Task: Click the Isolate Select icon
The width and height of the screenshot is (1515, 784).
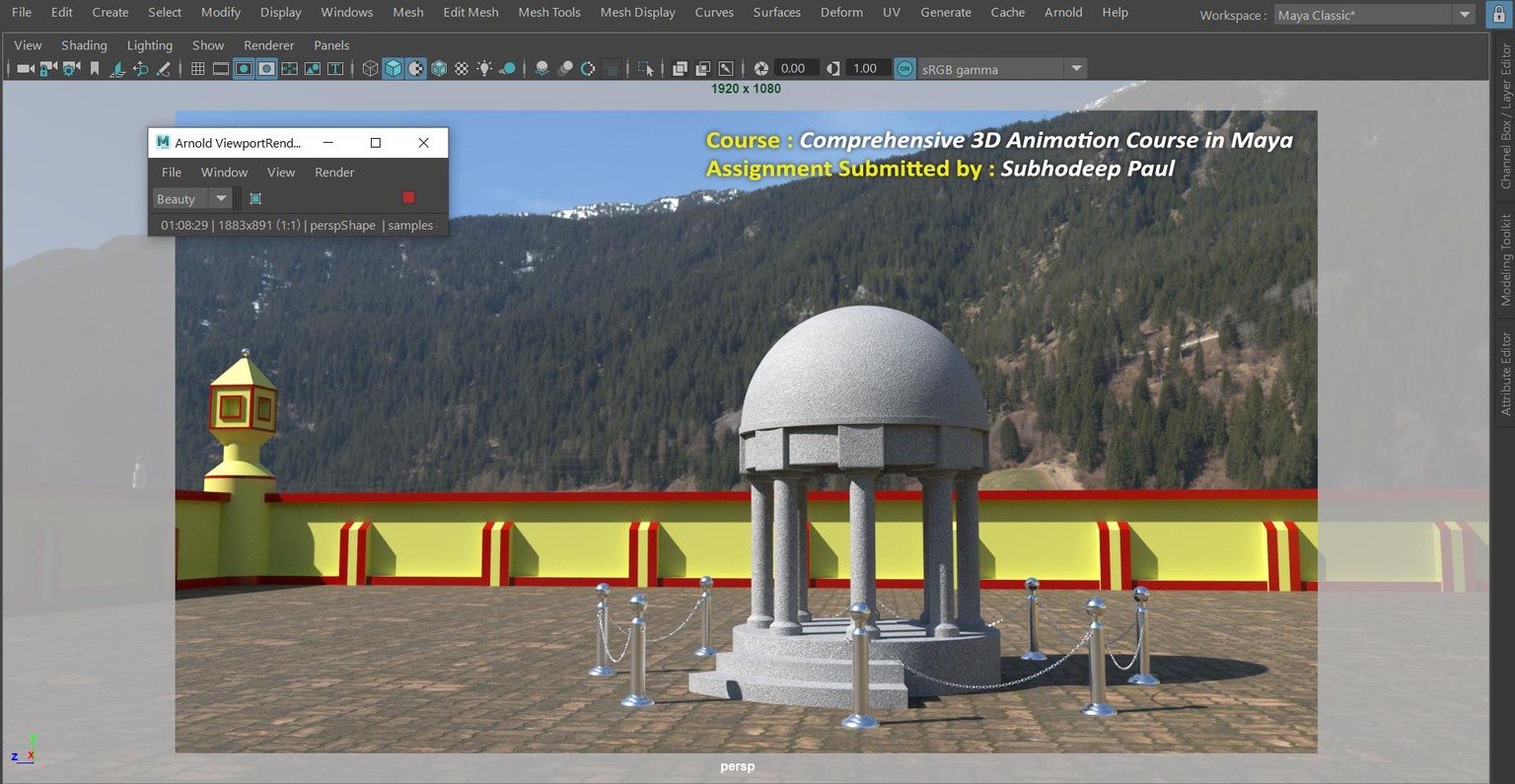Action: pos(646,68)
